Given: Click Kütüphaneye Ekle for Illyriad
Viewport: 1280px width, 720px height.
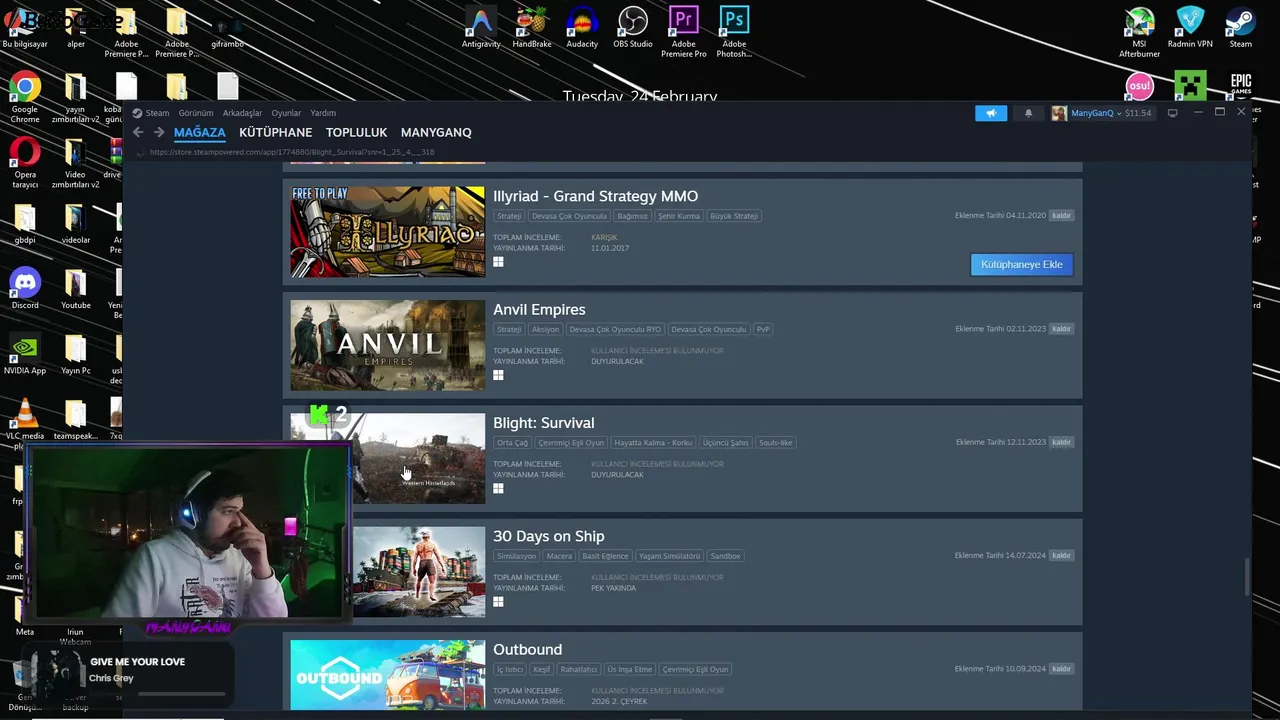Looking at the screenshot, I should [1021, 264].
